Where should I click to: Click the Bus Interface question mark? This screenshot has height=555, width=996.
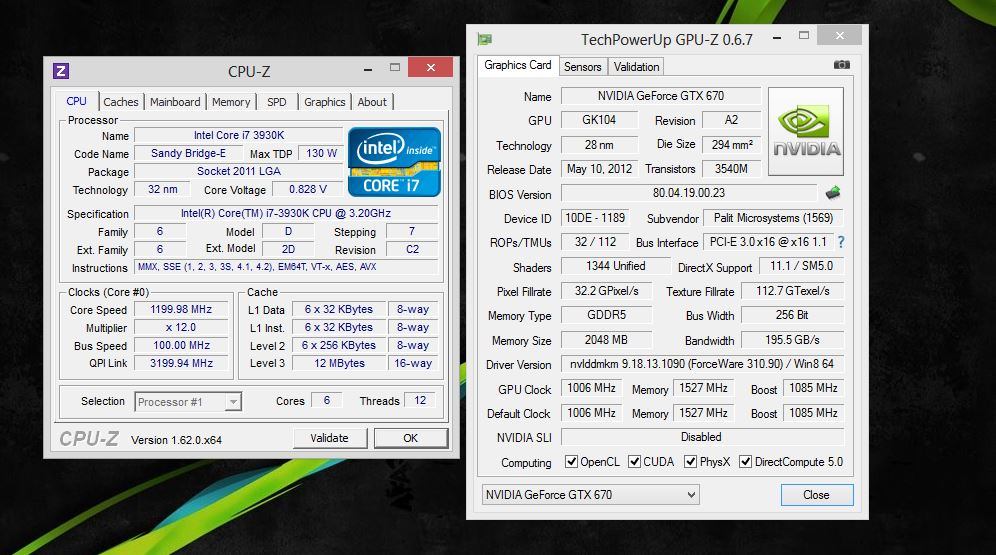(x=841, y=242)
